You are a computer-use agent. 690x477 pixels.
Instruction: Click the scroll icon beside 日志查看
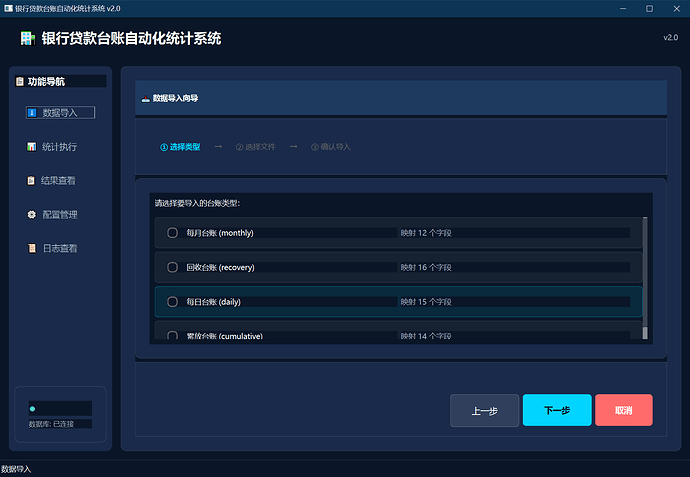[32, 249]
